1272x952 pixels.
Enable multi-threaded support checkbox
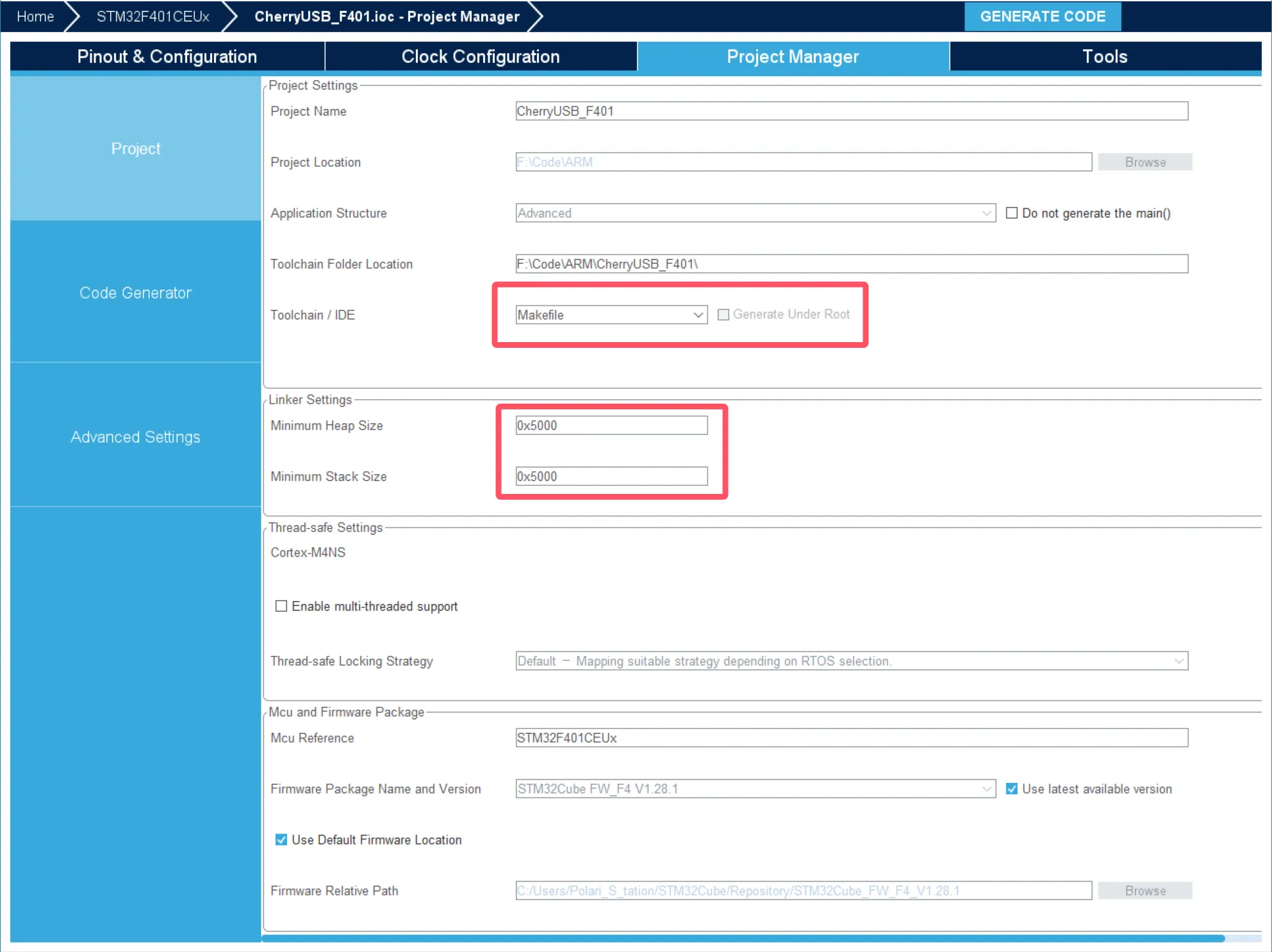pos(281,606)
